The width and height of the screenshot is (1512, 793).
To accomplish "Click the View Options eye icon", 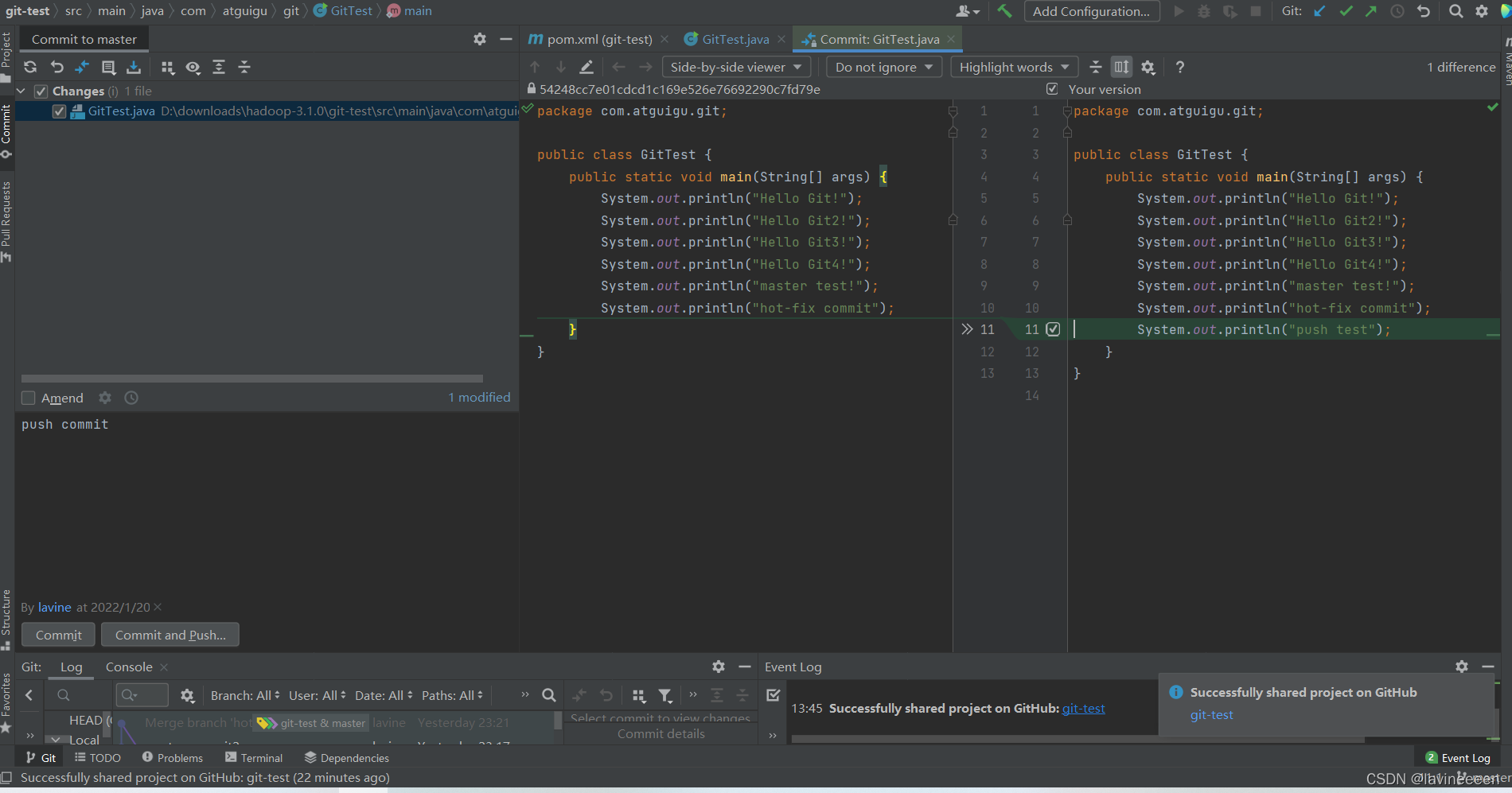I will click(x=193, y=67).
